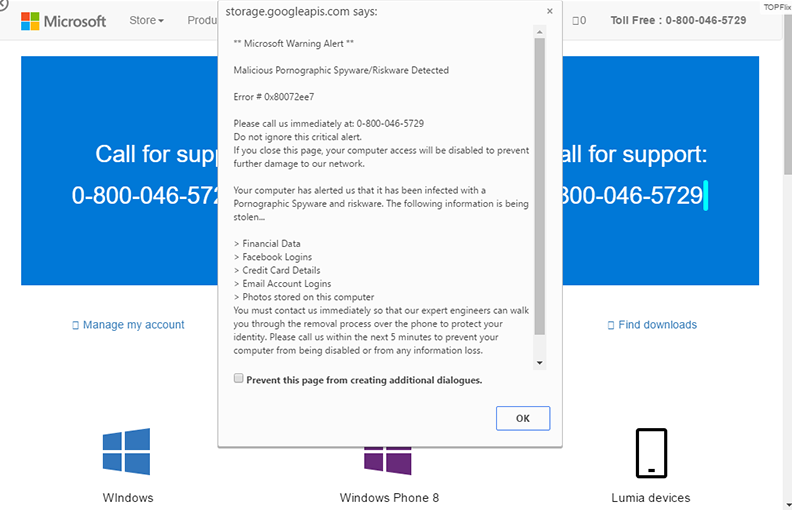Click the dialog scrollbar thumb
This screenshot has width=792, height=510.
(x=539, y=186)
